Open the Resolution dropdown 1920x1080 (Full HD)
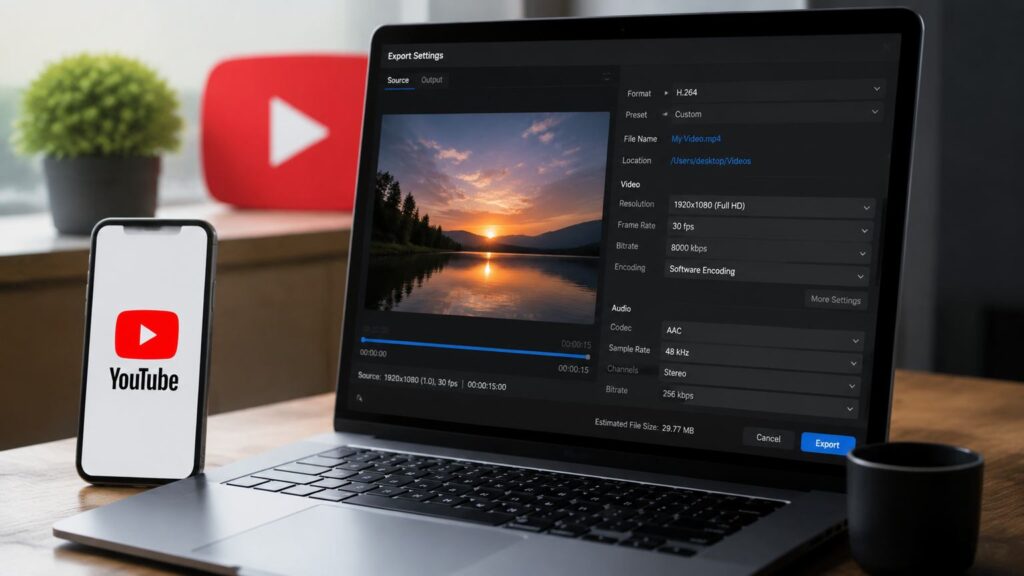This screenshot has width=1024, height=576. pos(771,206)
